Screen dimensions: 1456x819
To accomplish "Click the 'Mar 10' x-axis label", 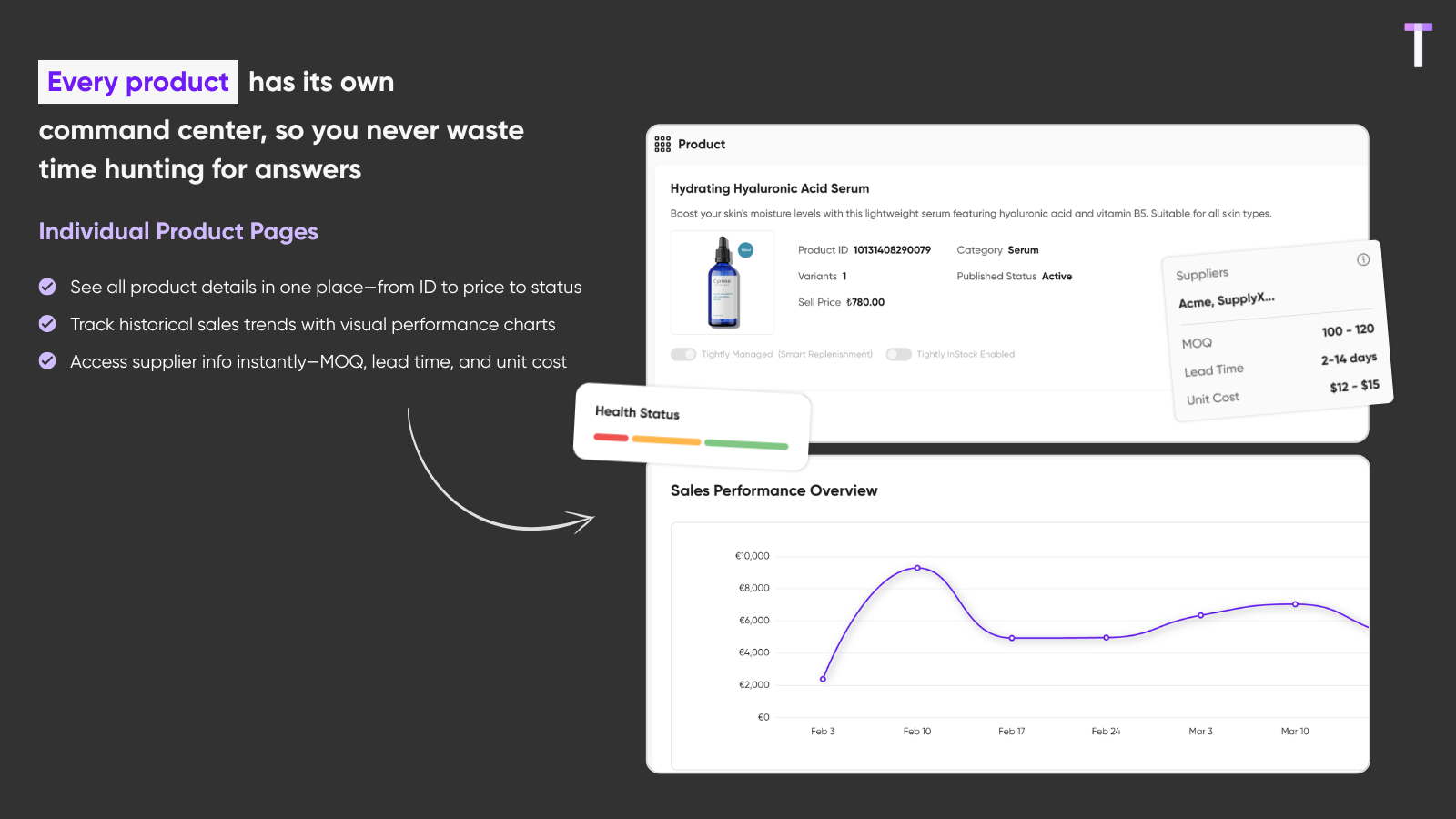I will (x=1296, y=732).
